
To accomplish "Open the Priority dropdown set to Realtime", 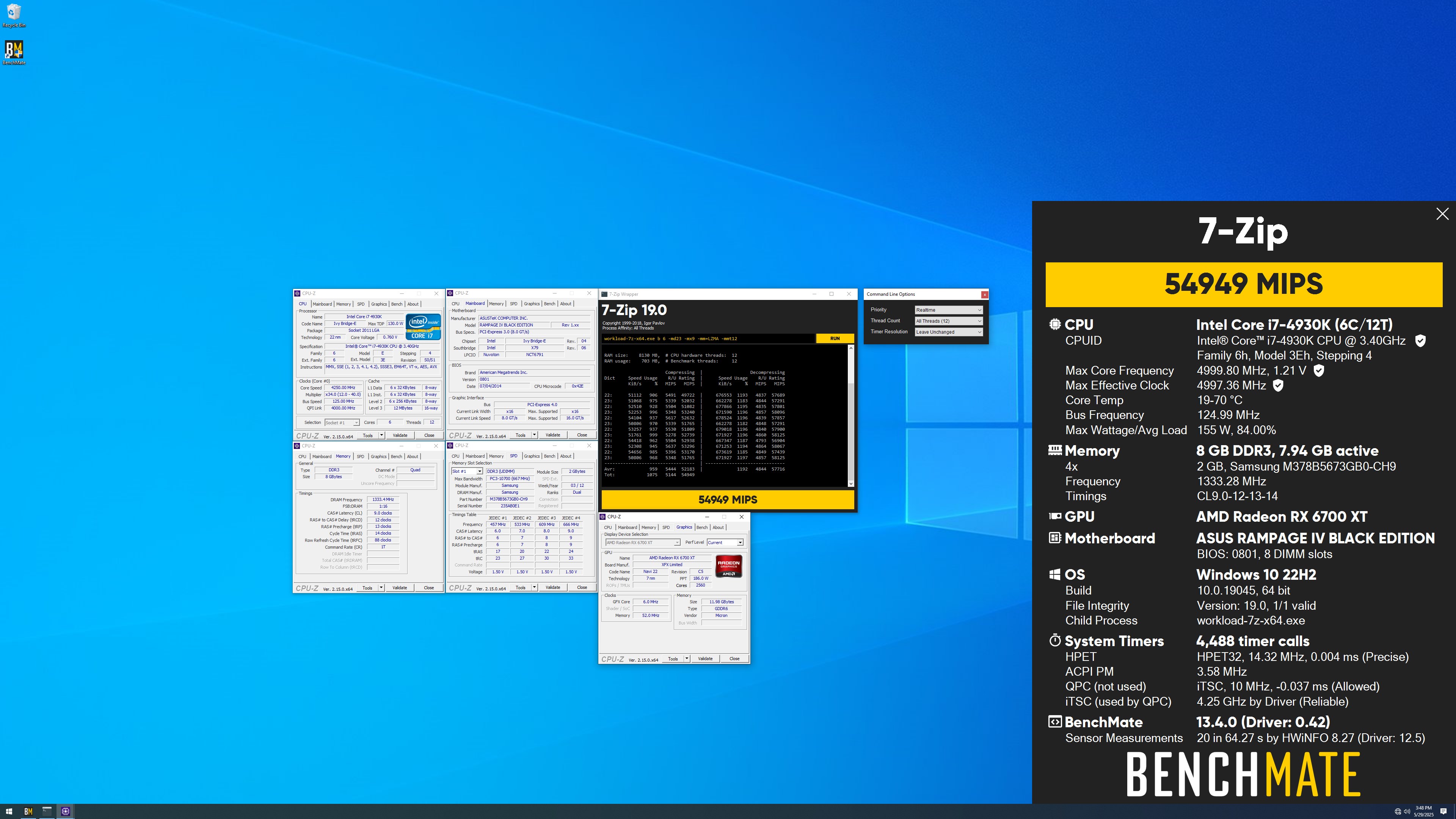I will point(948,310).
